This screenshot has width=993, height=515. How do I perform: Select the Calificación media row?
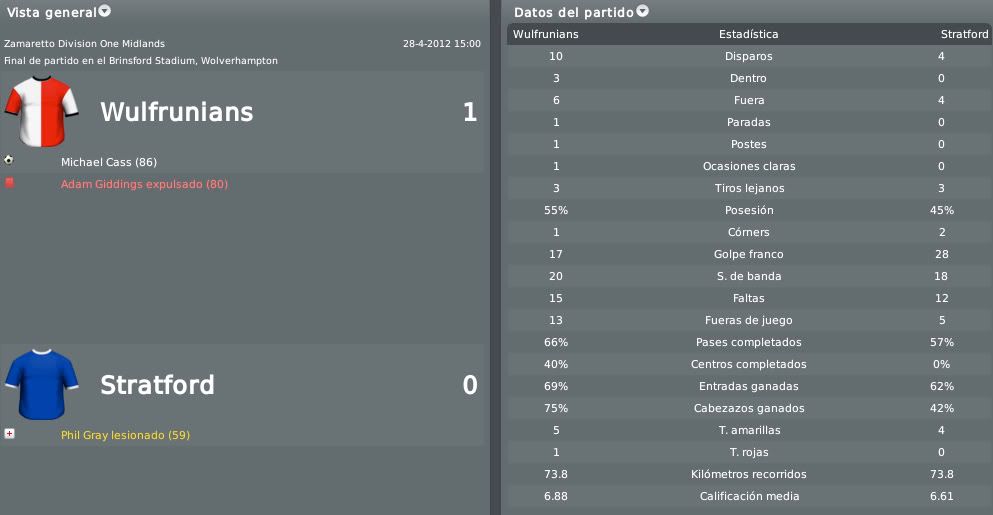pyautogui.click(x=749, y=496)
